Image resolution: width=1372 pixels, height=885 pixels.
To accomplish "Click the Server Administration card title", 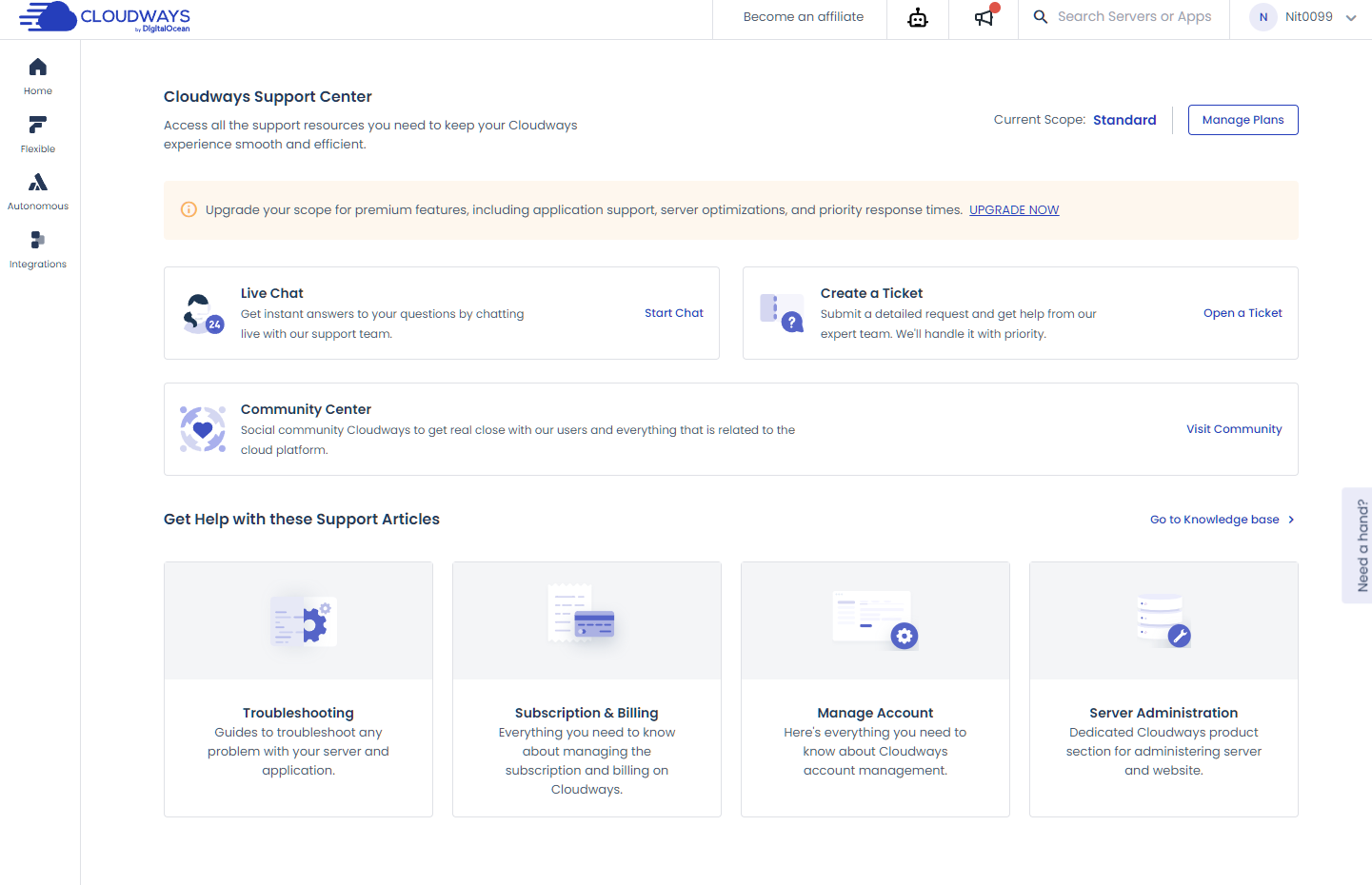I will point(1163,713).
